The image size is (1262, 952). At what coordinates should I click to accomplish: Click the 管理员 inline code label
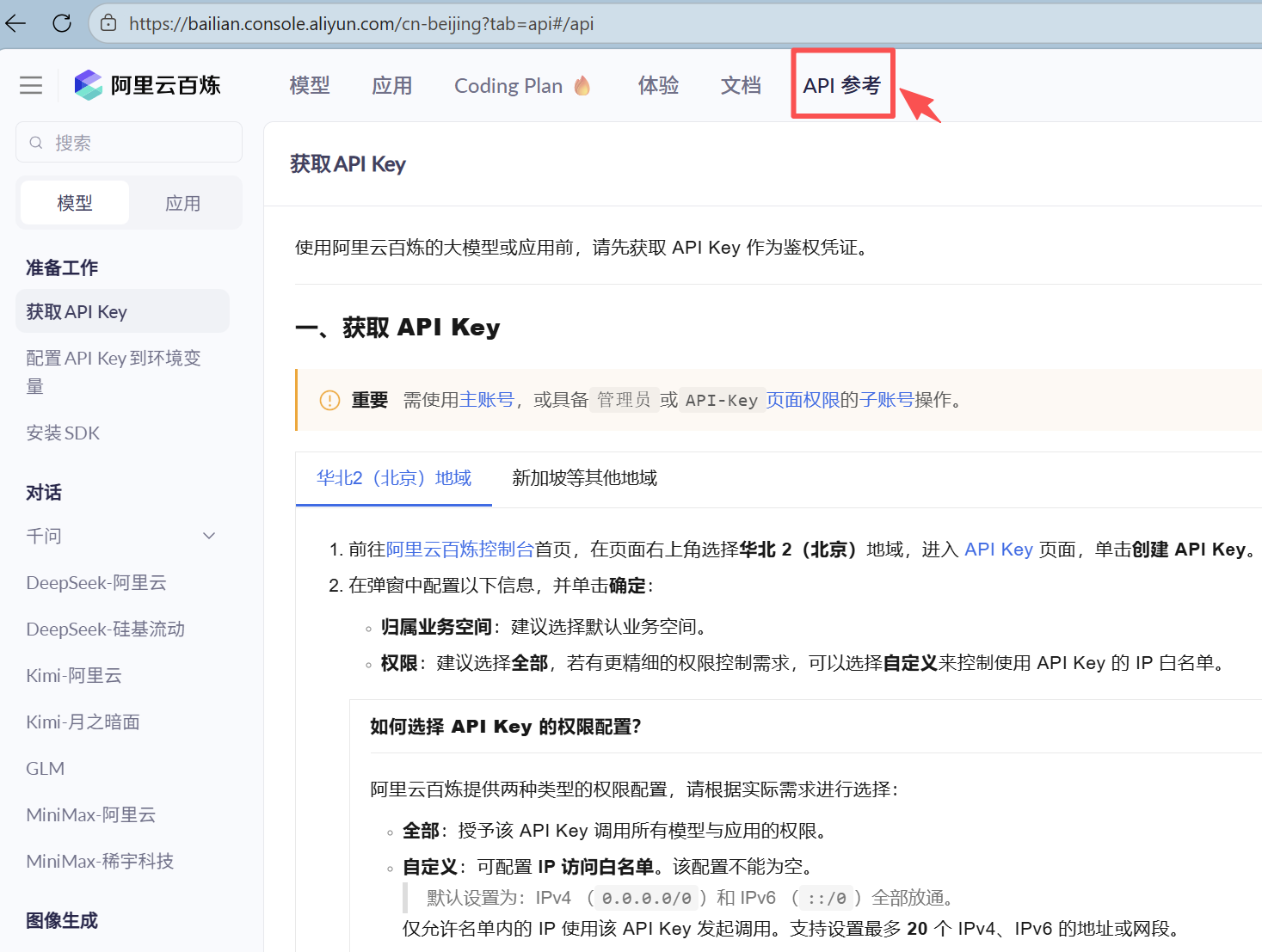[624, 400]
